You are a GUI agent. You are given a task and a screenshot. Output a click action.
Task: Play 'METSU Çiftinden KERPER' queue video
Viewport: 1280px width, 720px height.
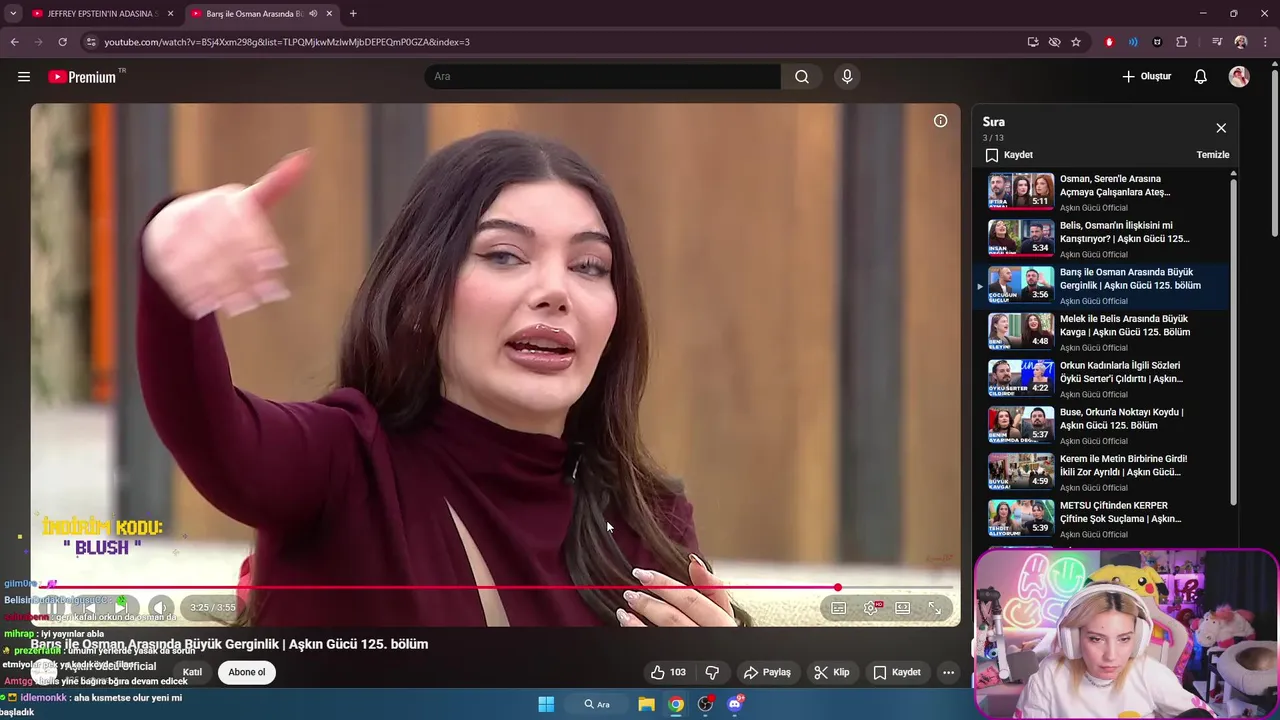click(x=1102, y=519)
